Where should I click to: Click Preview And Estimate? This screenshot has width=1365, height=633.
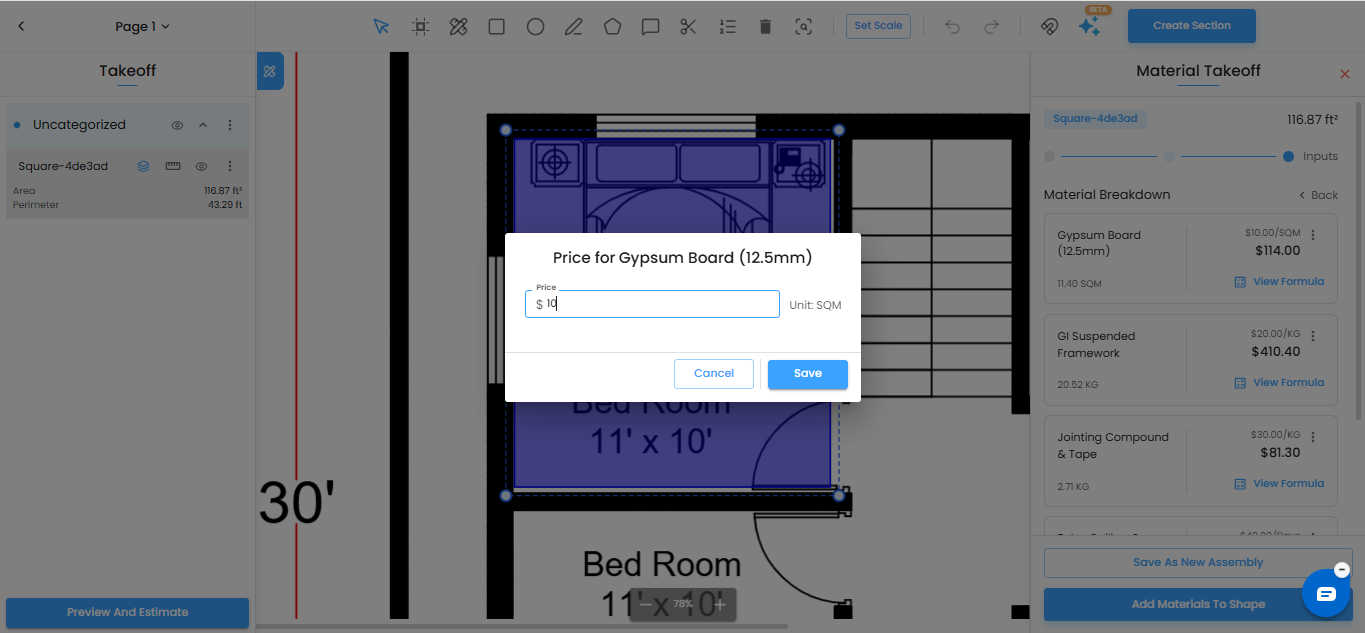coord(127,612)
